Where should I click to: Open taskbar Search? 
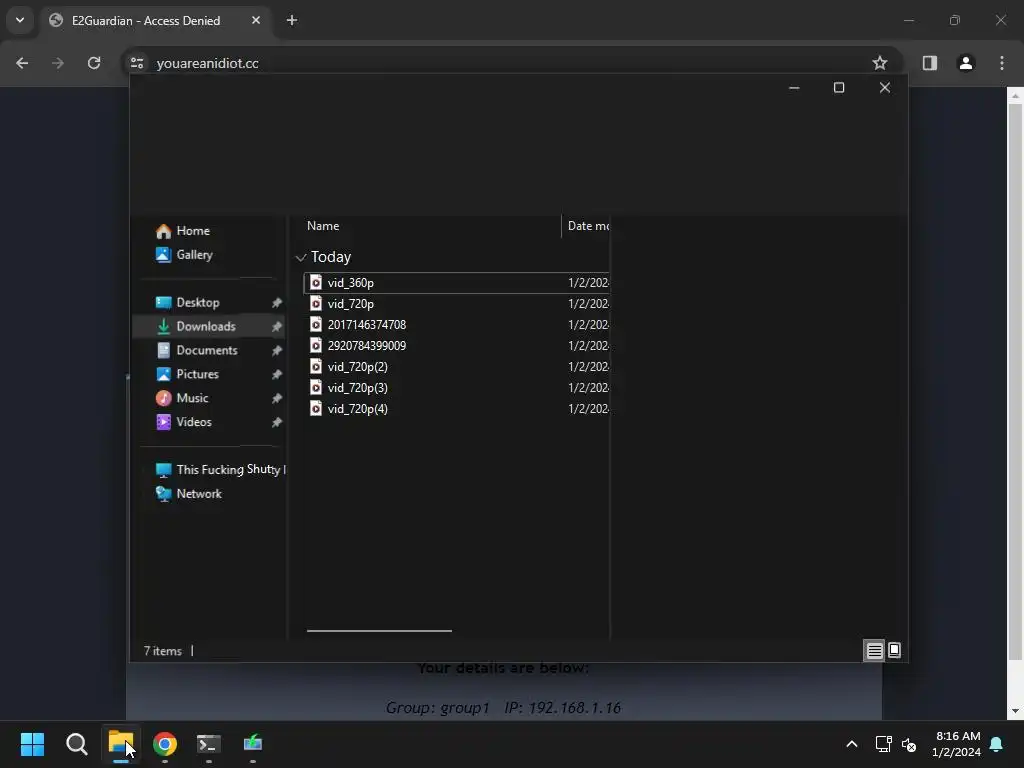pos(76,744)
